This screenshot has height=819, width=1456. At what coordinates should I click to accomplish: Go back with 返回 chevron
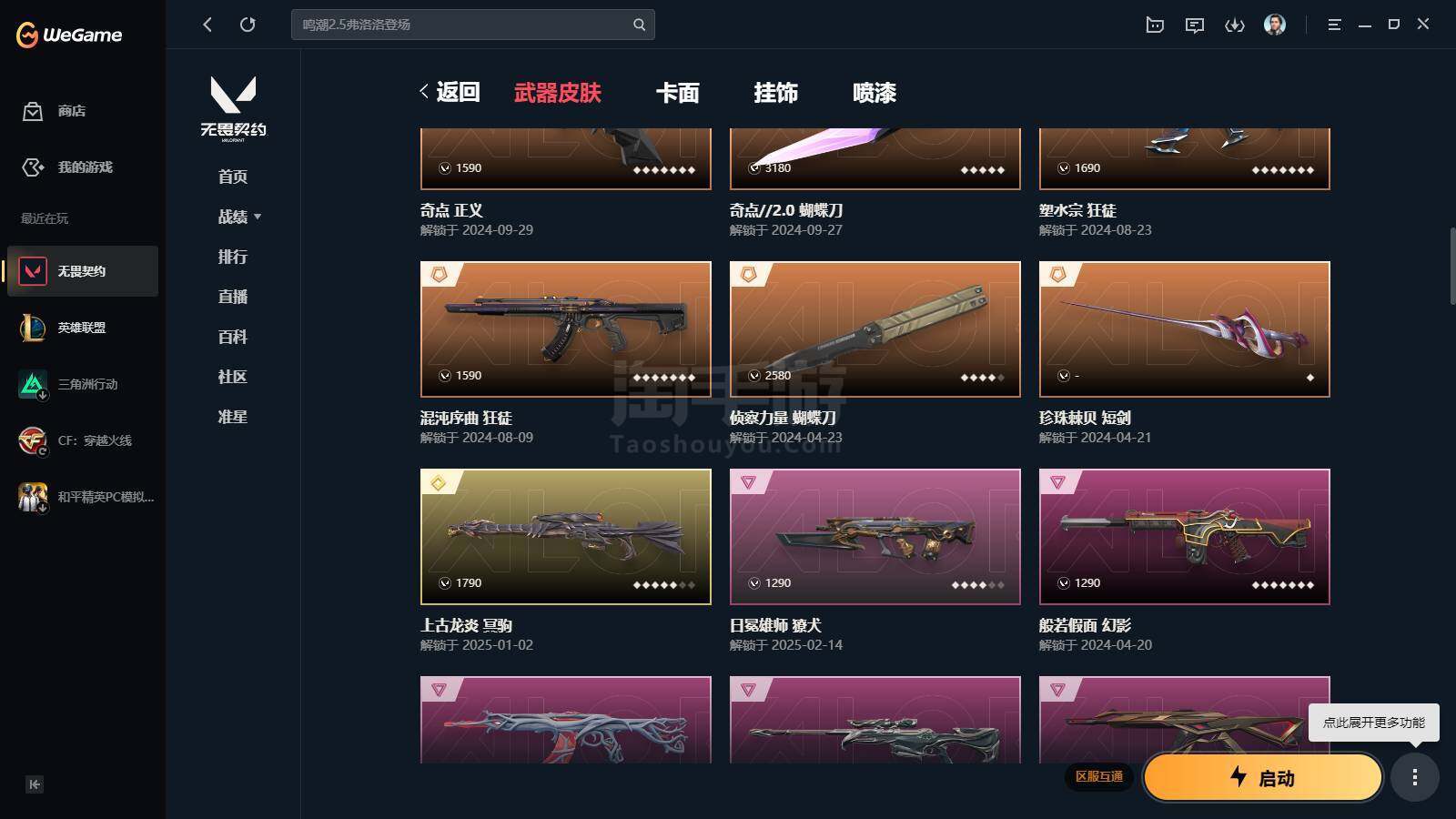point(449,92)
